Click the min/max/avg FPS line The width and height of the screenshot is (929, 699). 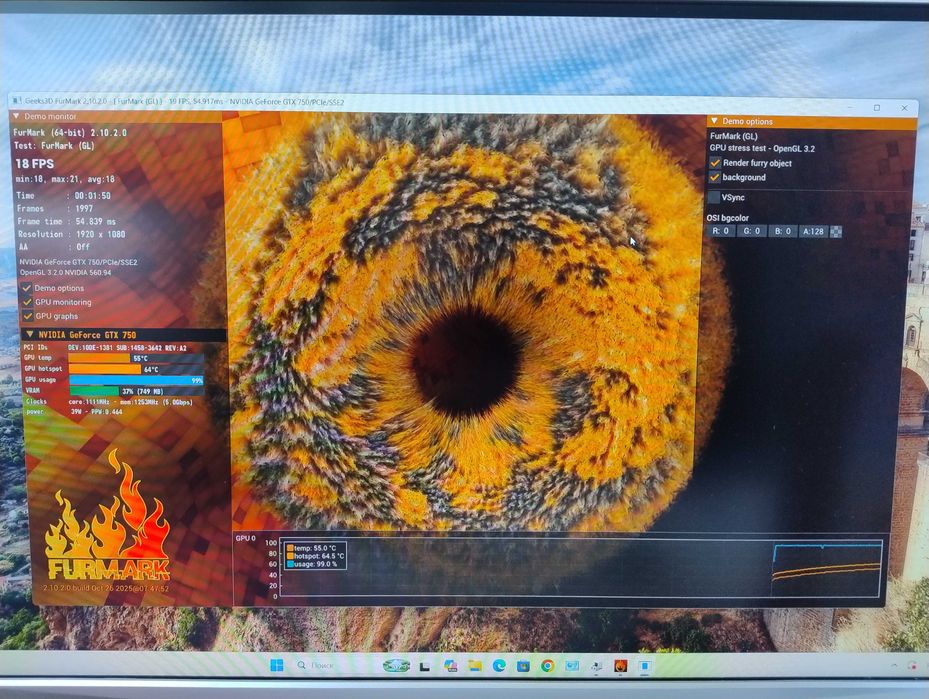click(x=65, y=179)
